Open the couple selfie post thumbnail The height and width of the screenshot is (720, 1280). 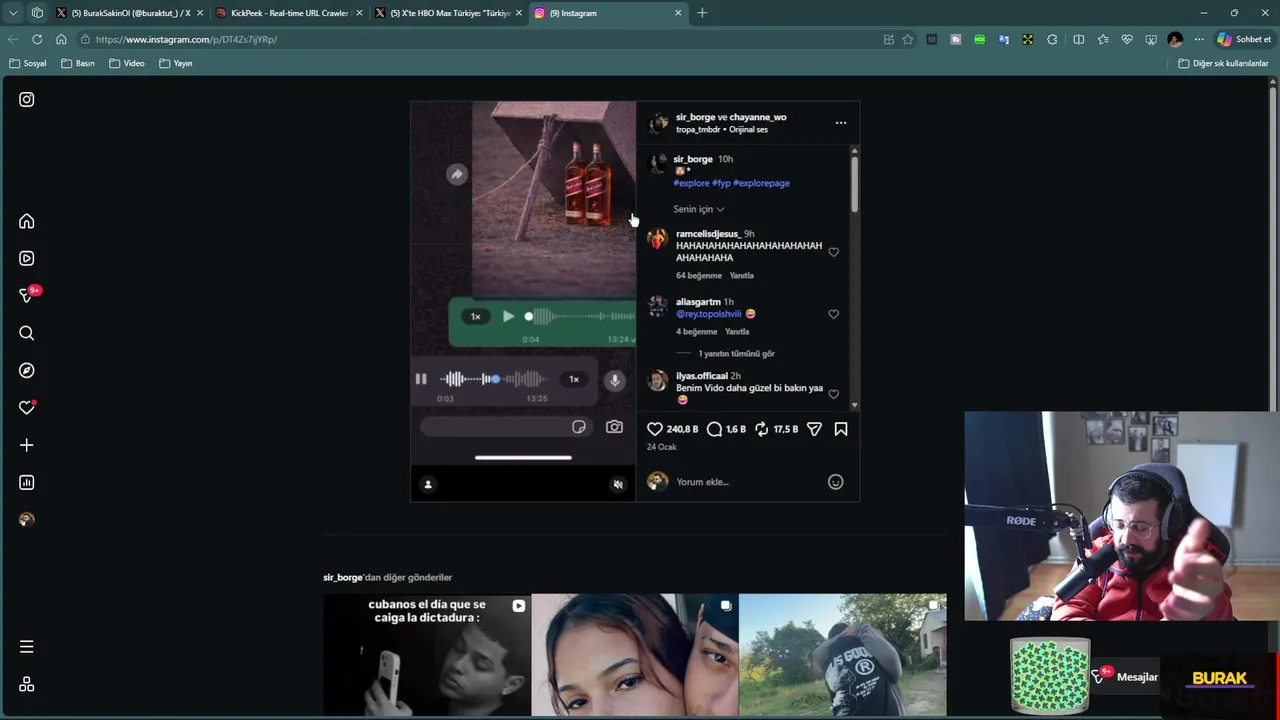pyautogui.click(x=635, y=656)
